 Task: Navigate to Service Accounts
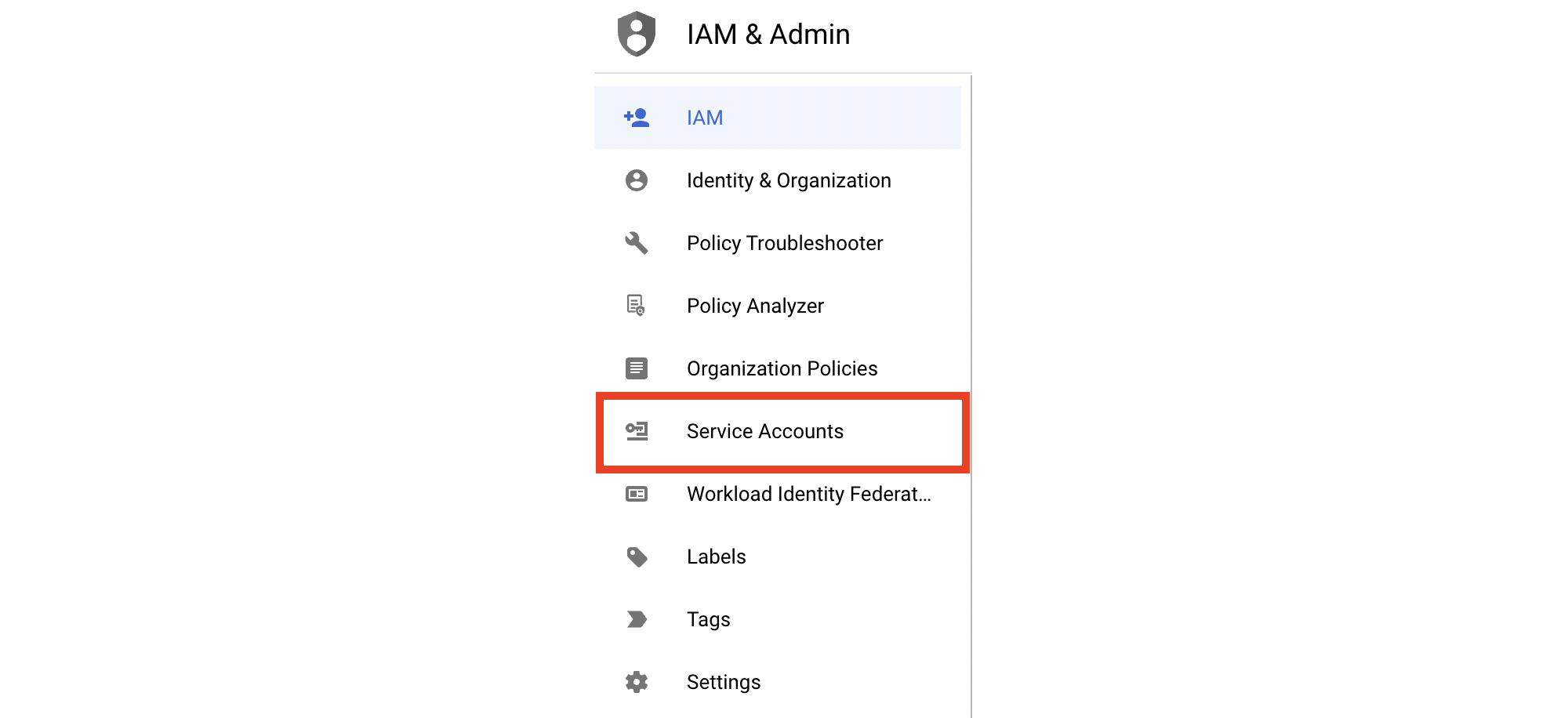click(778, 431)
